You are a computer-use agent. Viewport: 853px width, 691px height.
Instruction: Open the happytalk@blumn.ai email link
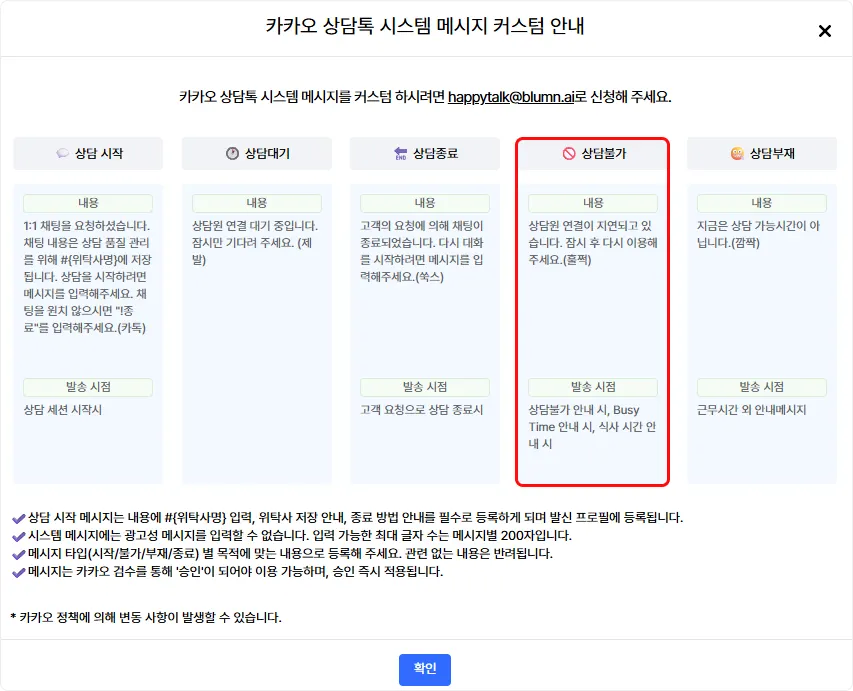pyautogui.click(x=511, y=97)
